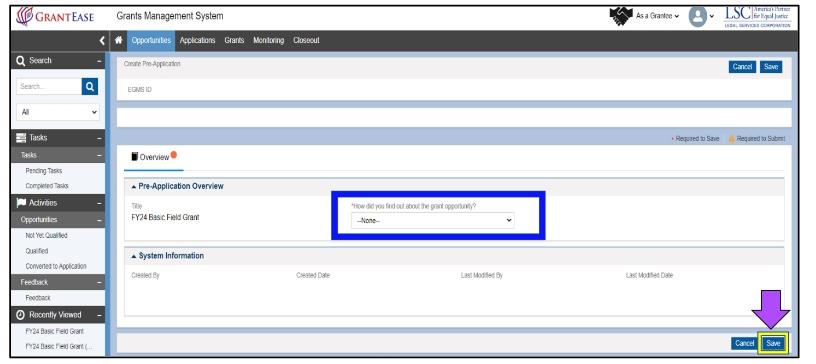
Task: Collapse the Tasks subsection
Action: (x=99, y=155)
